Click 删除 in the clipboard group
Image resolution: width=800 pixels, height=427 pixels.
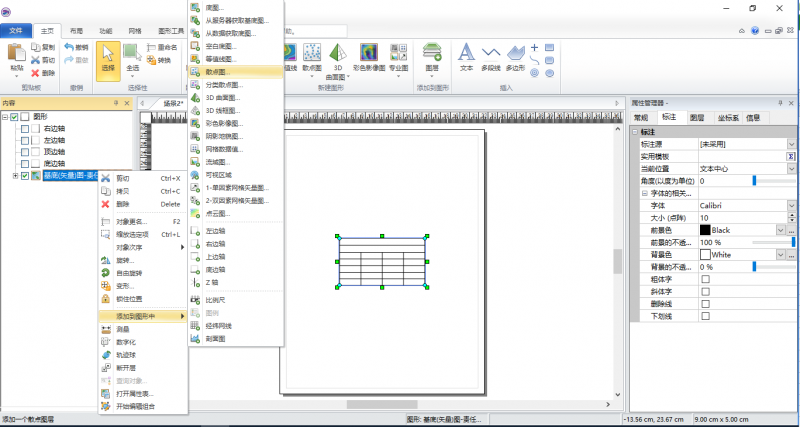42,73
